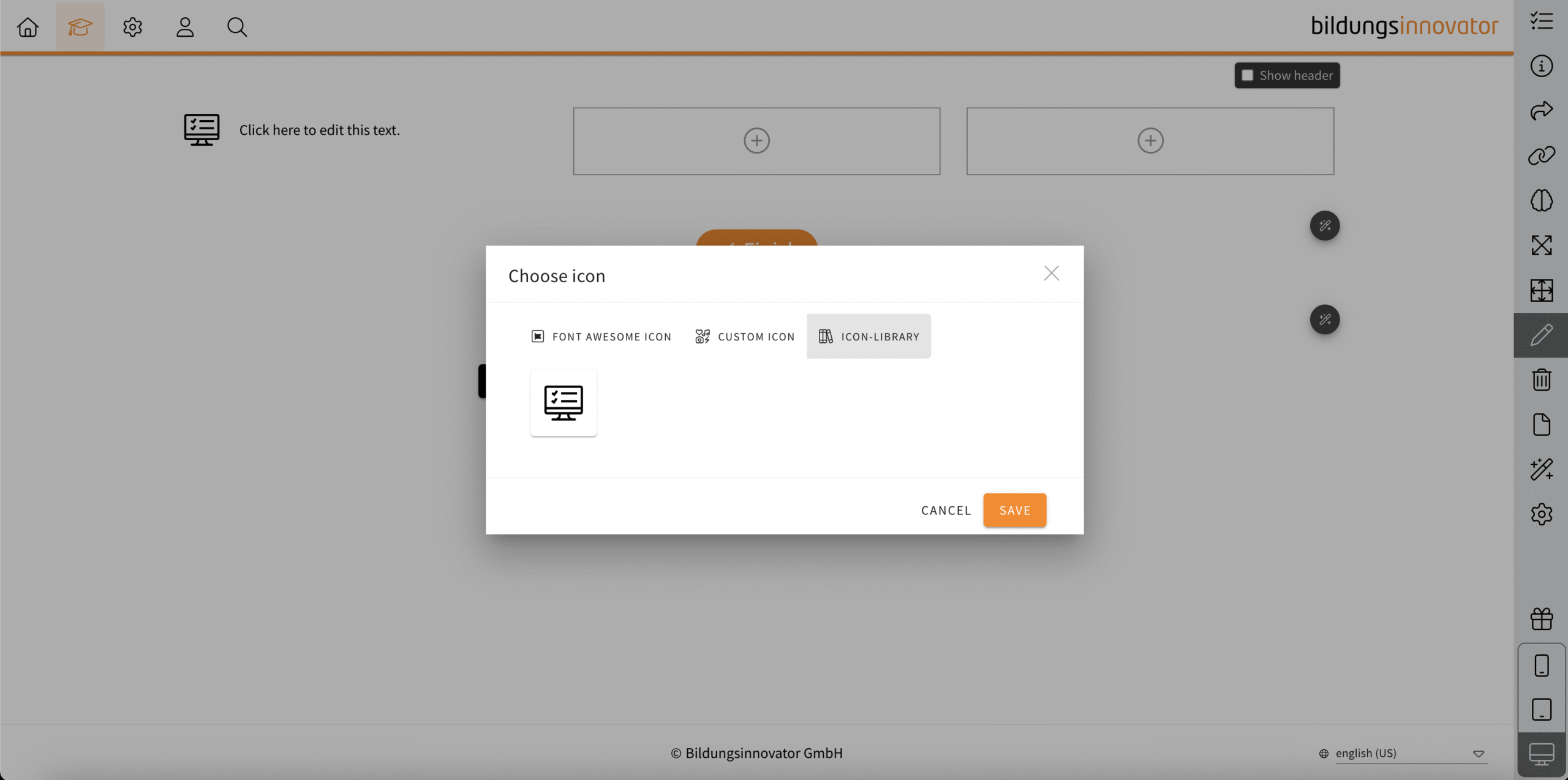Click the home icon in the top bar
This screenshot has width=1568, height=780.
[x=28, y=27]
